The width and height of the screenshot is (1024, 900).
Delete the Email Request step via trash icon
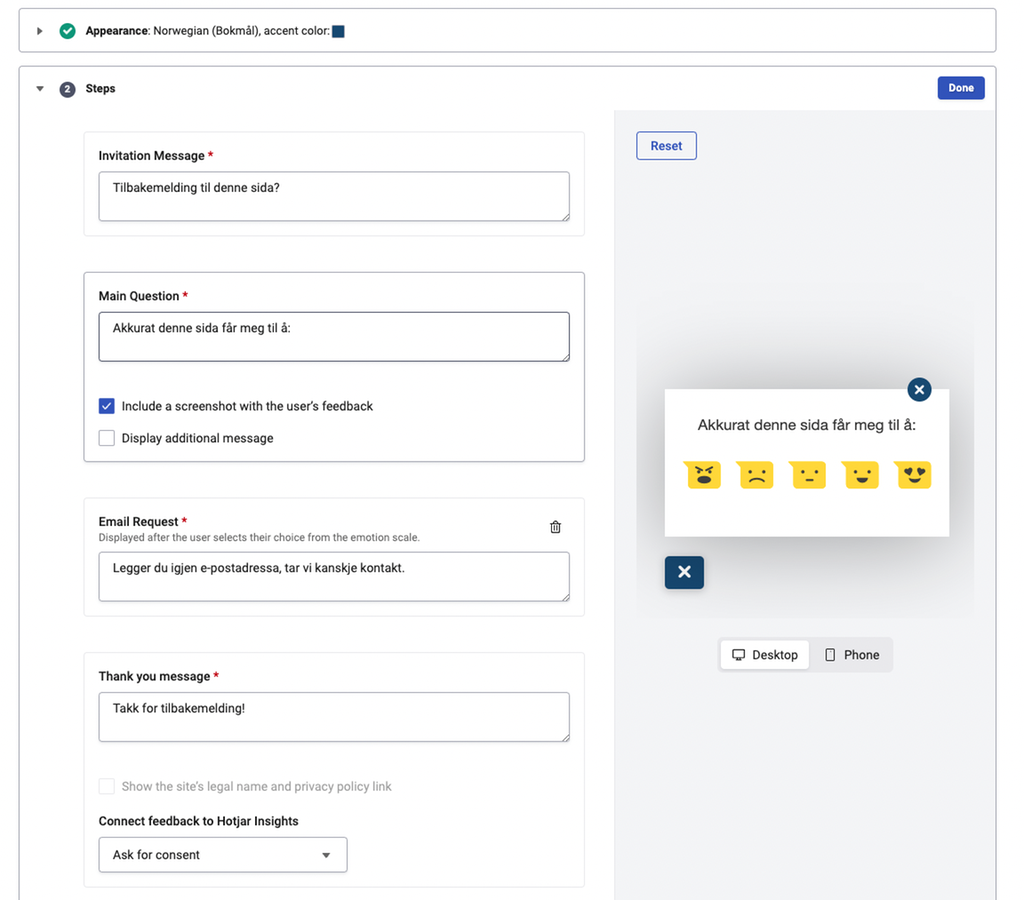pos(555,527)
